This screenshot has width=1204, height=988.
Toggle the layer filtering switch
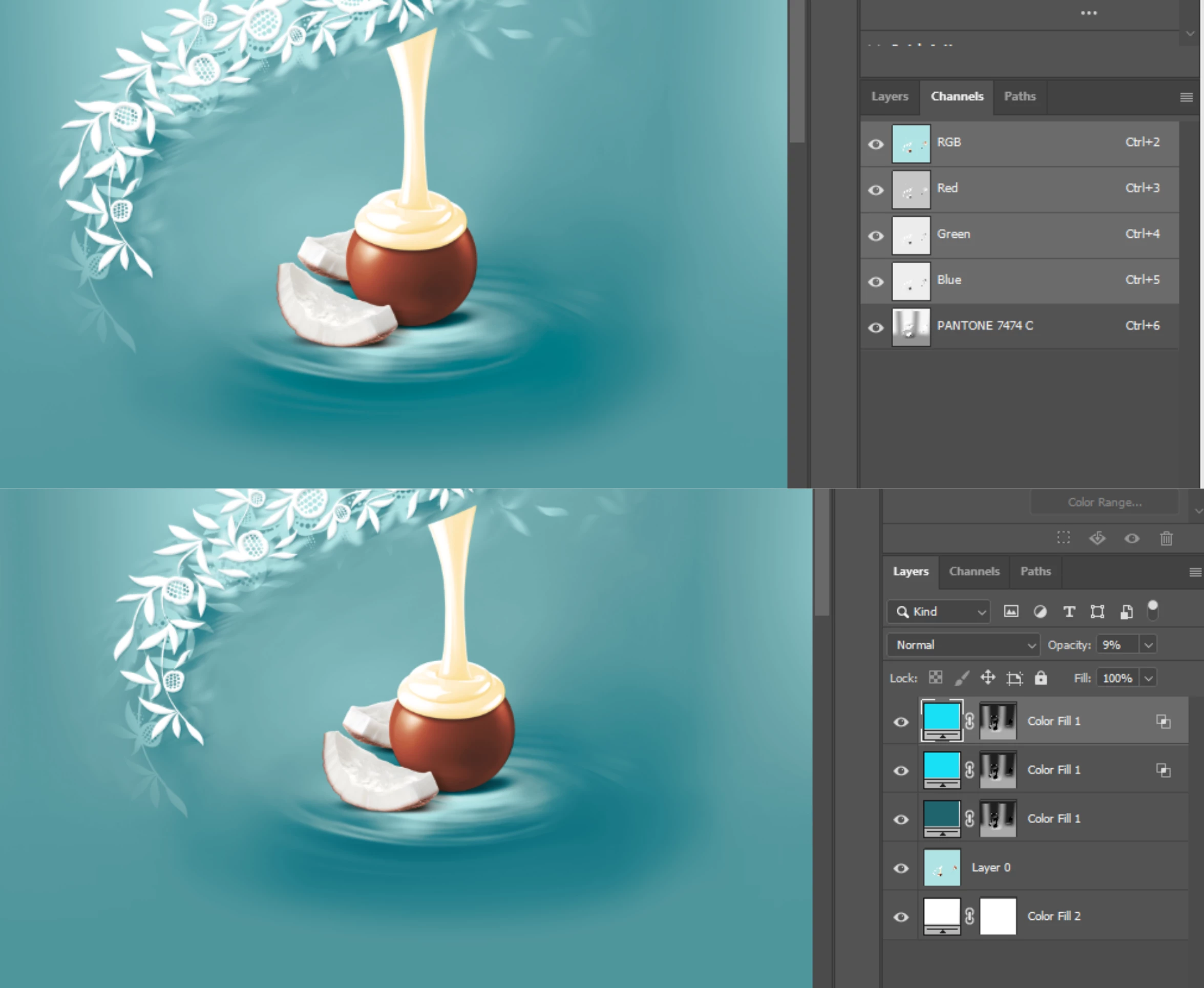click(1152, 610)
